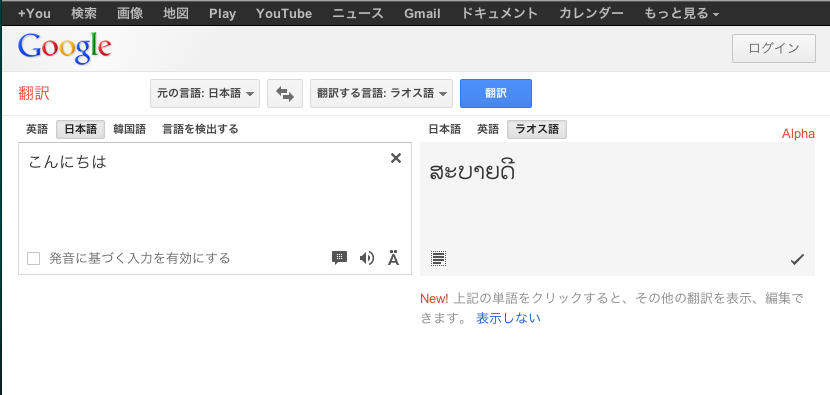Click the speech bubble example usage icon
830x395 pixels.
(339, 258)
